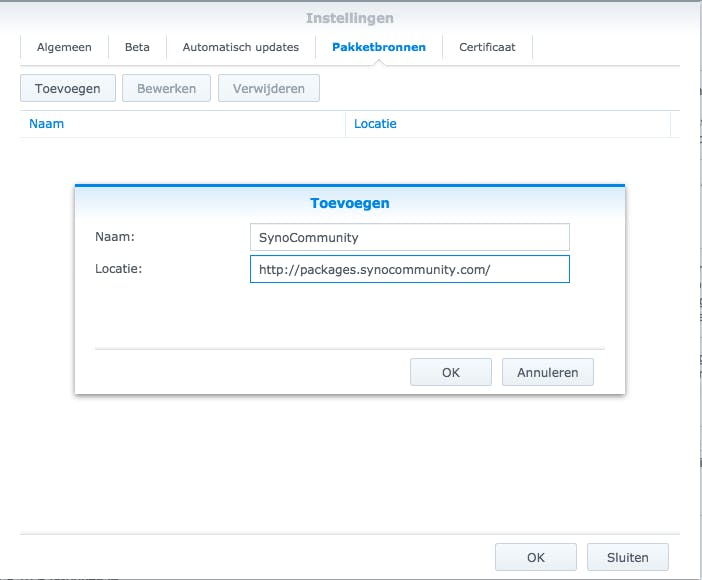Click the Locatie URL input field
The height and width of the screenshot is (580, 702).
[410, 269]
